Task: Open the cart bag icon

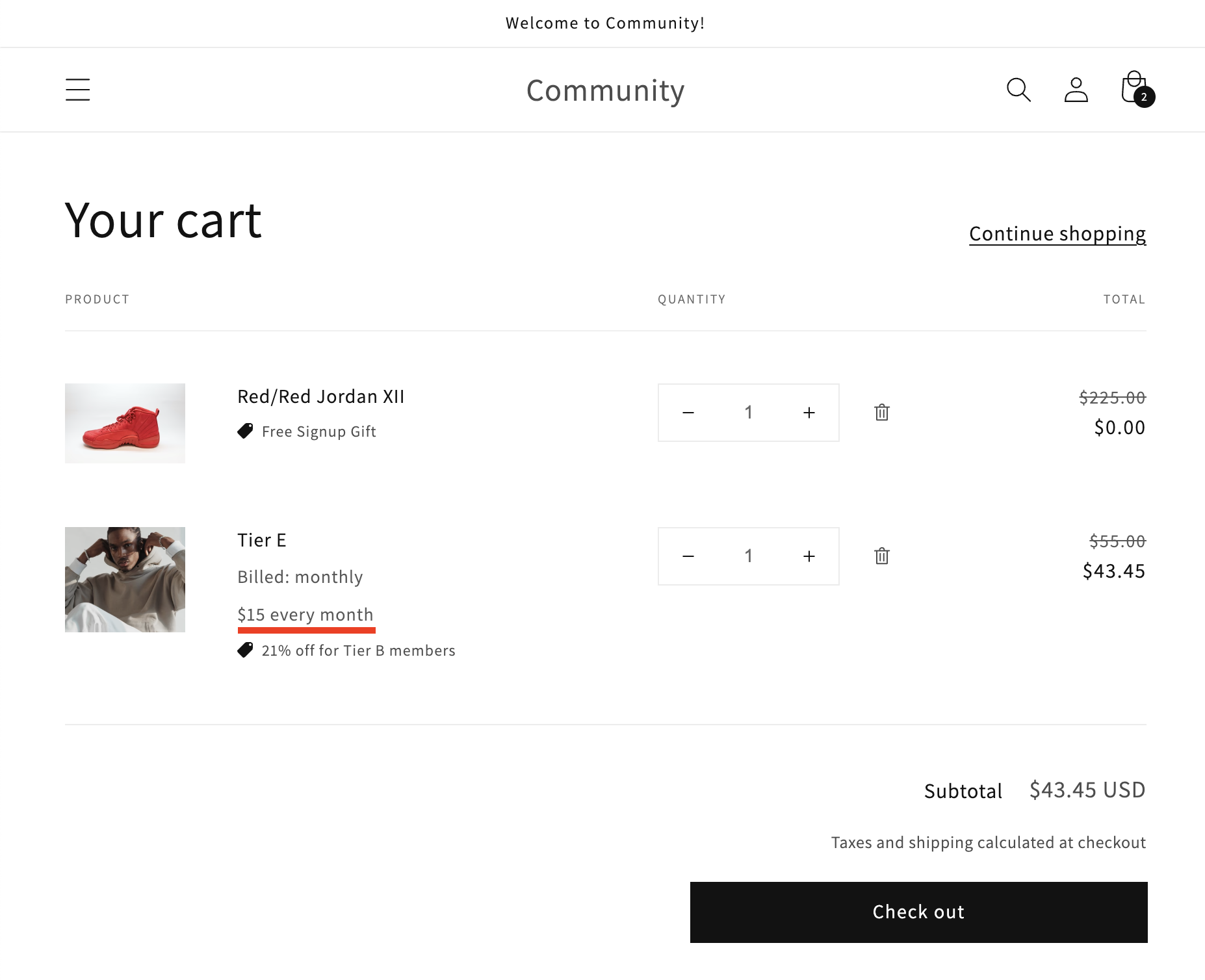Action: tap(1135, 89)
